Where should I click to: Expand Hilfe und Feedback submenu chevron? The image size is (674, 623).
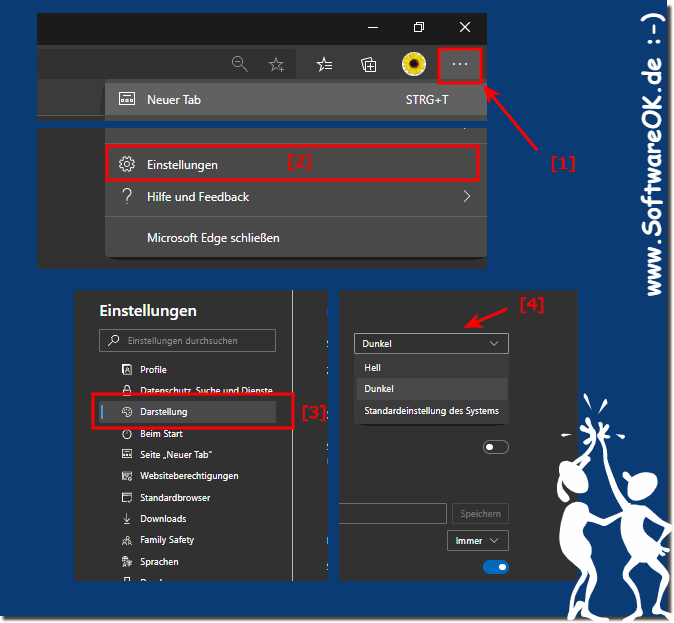click(467, 196)
